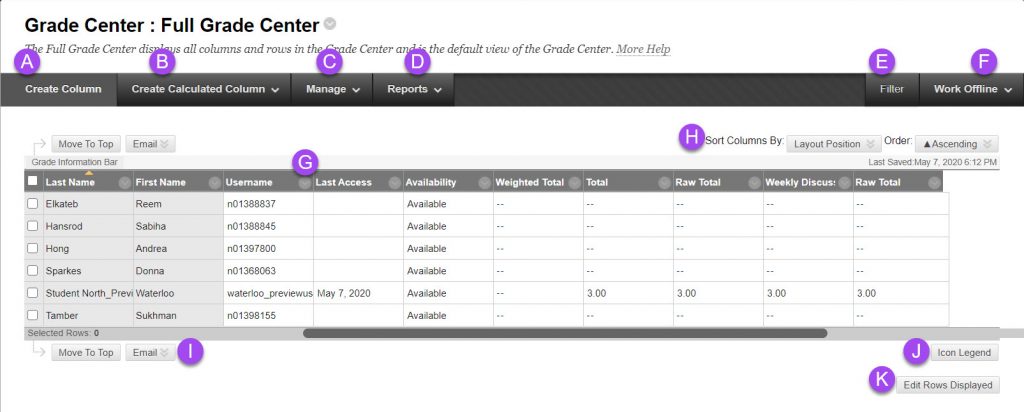Image resolution: width=1024 pixels, height=412 pixels.
Task: Toggle the Ascending order dropdown
Action: coord(956,144)
